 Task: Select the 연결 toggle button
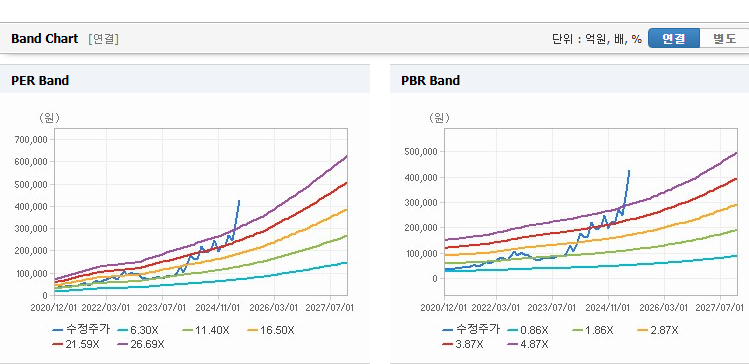click(674, 39)
